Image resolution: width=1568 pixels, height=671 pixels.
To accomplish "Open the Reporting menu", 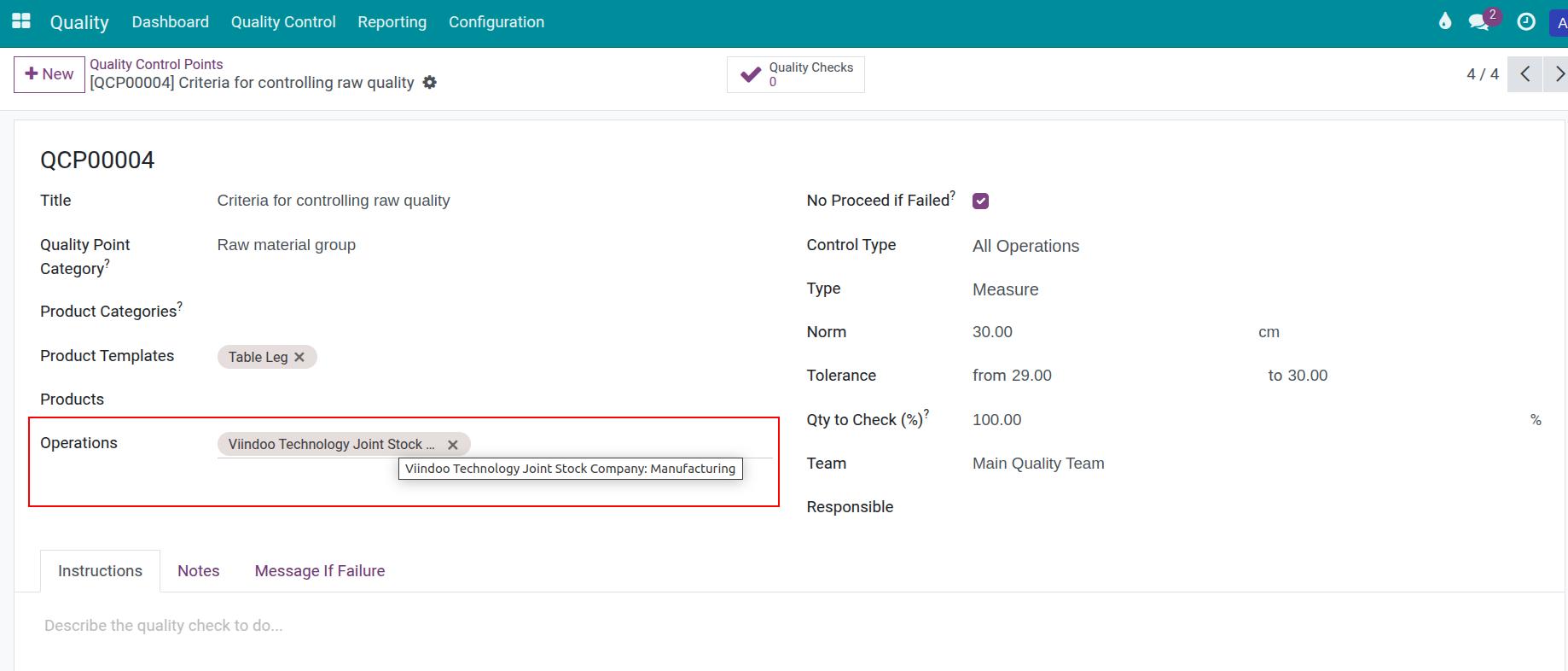I will click(392, 22).
